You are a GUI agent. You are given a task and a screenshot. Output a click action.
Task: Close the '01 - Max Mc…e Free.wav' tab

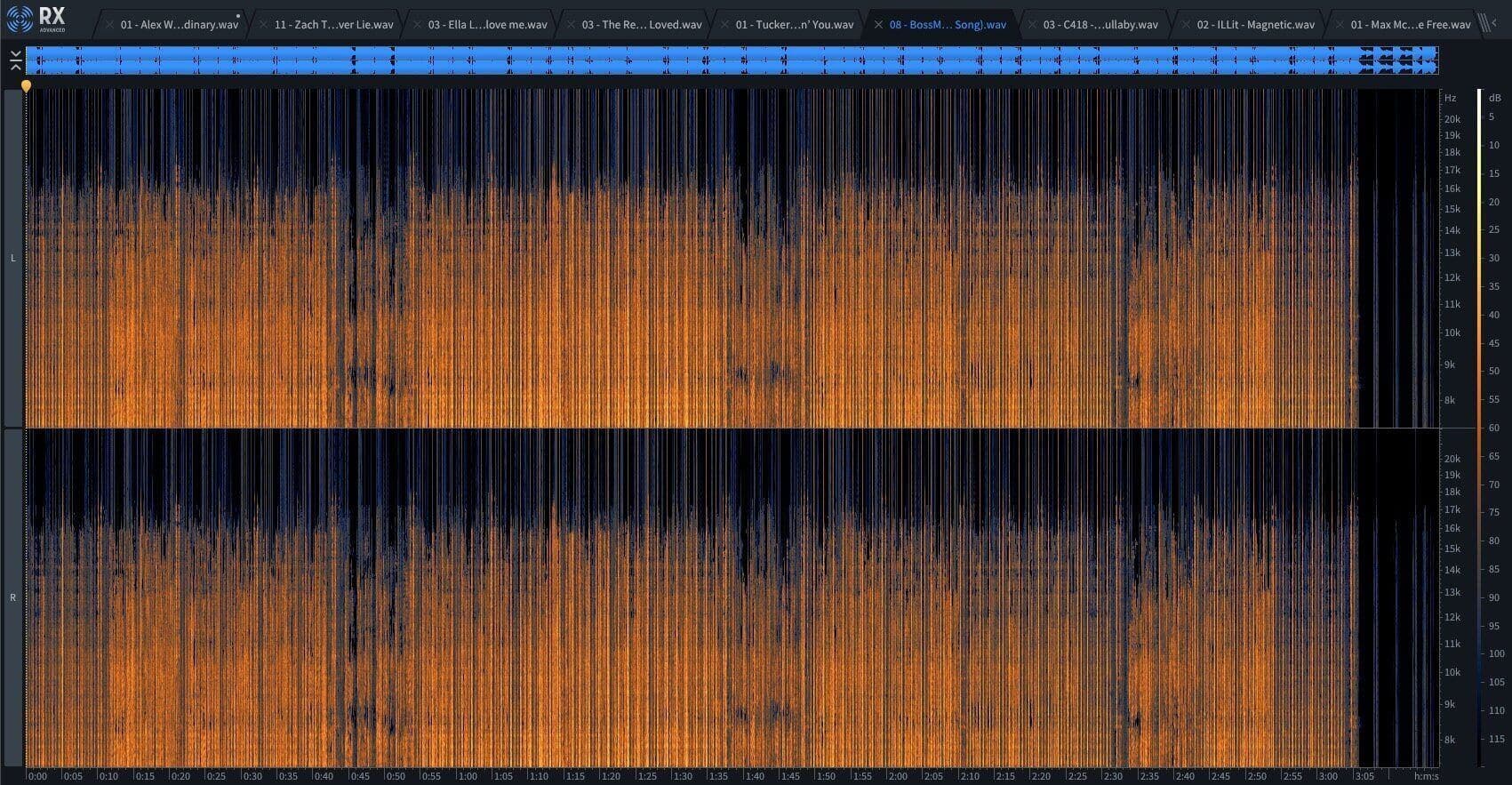[x=1340, y=25]
